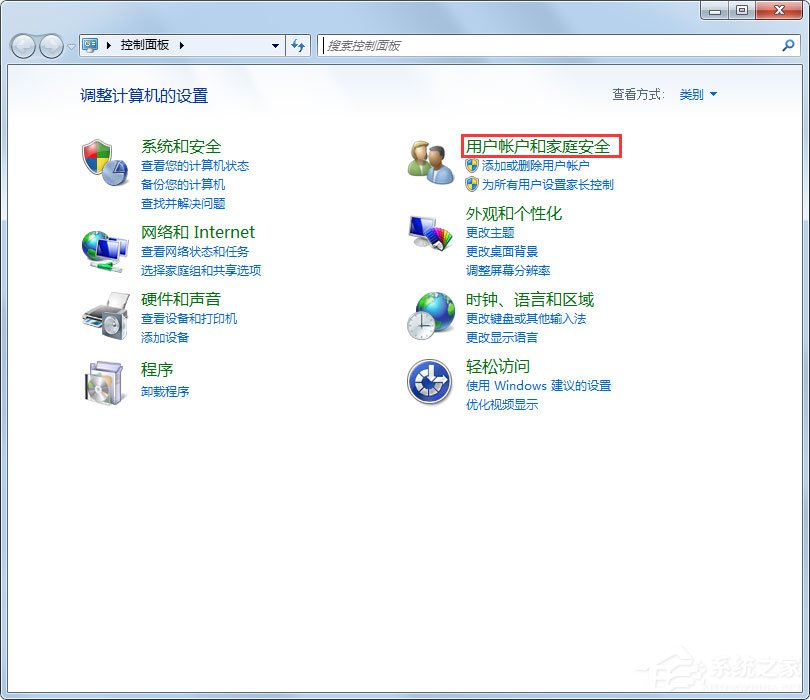This screenshot has width=810, height=700.
Task: Click inside the 搜索控制面板 search field
Action: click(550, 45)
